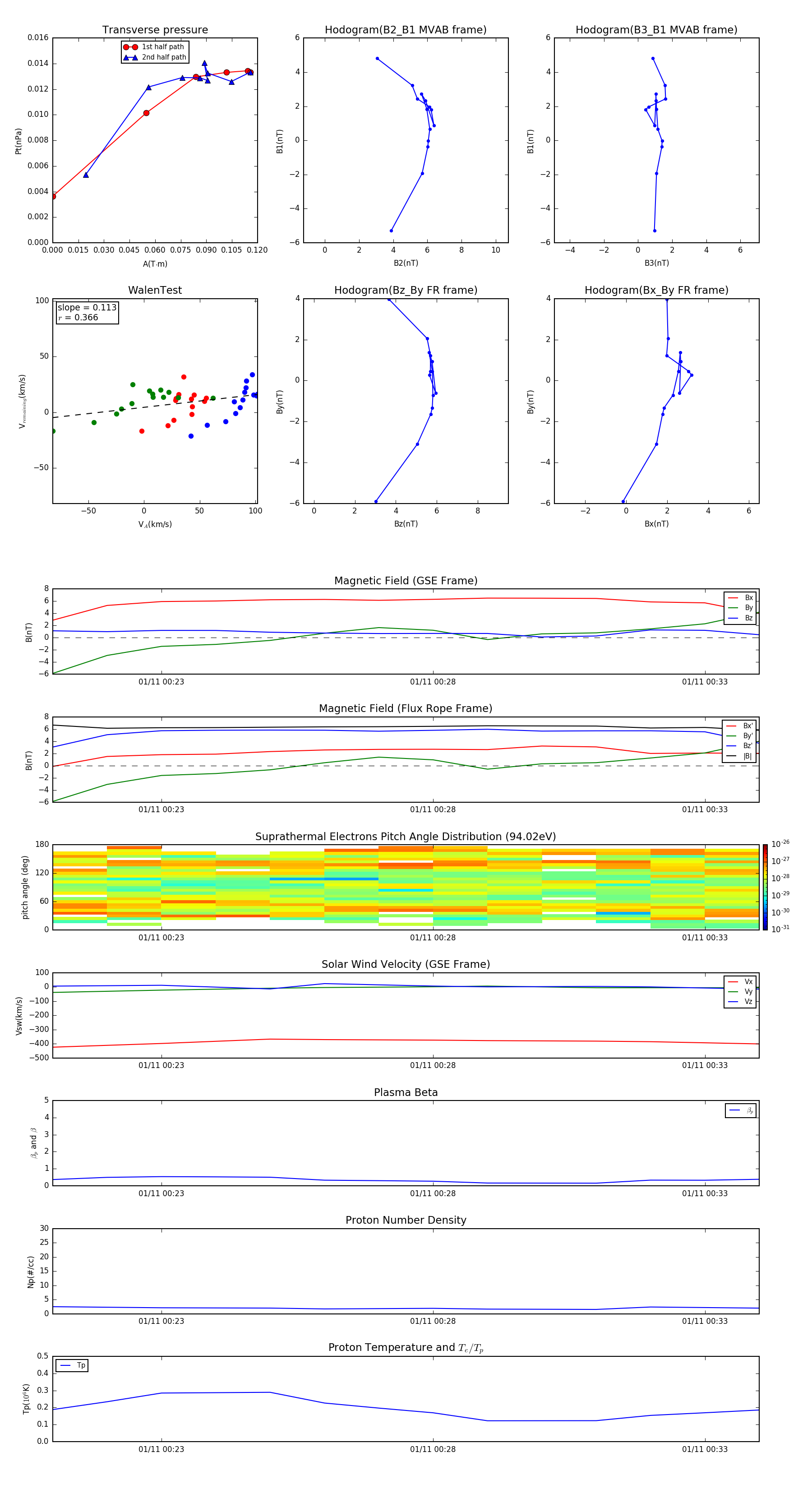Viewport: 812px width, 1489px height.
Task: Select the 'Bx' legend entry in GSE panel
Action: click(740, 598)
